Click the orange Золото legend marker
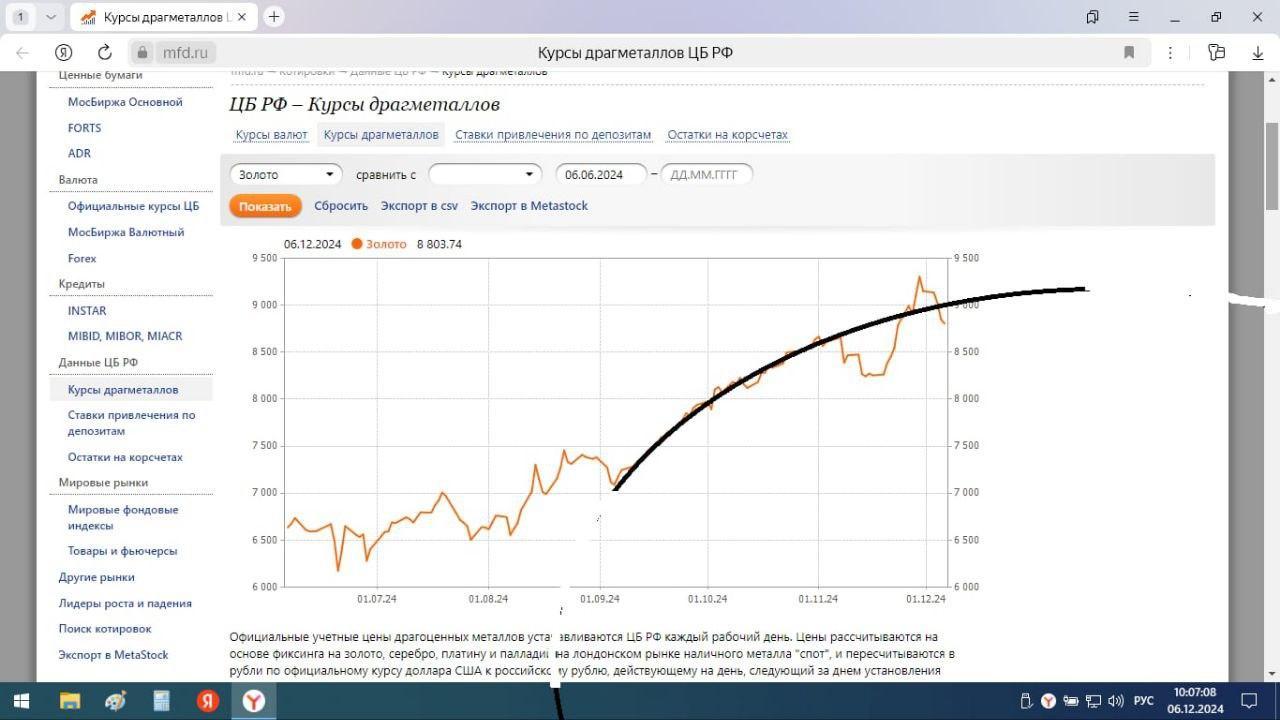Image resolution: width=1280 pixels, height=720 pixels. [x=356, y=244]
